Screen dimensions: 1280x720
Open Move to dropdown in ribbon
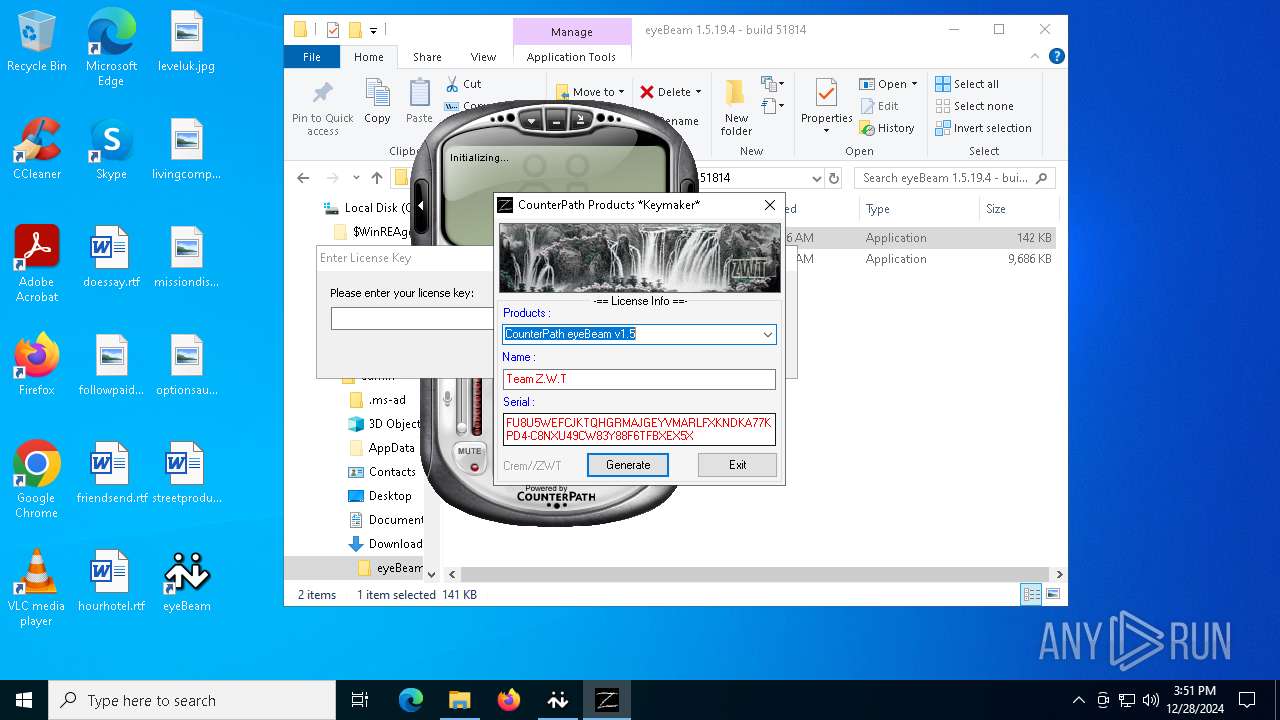coord(590,92)
